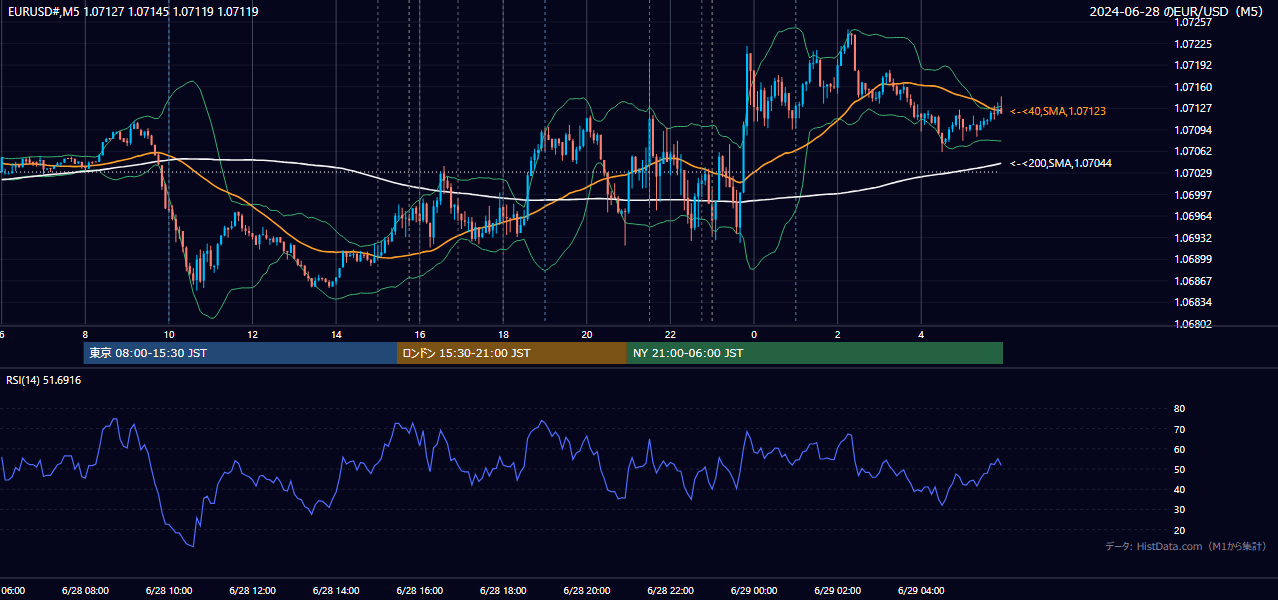This screenshot has height=600, width=1278.
Task: Click the 6/28 20:00 date label
Action: [x=586, y=590]
